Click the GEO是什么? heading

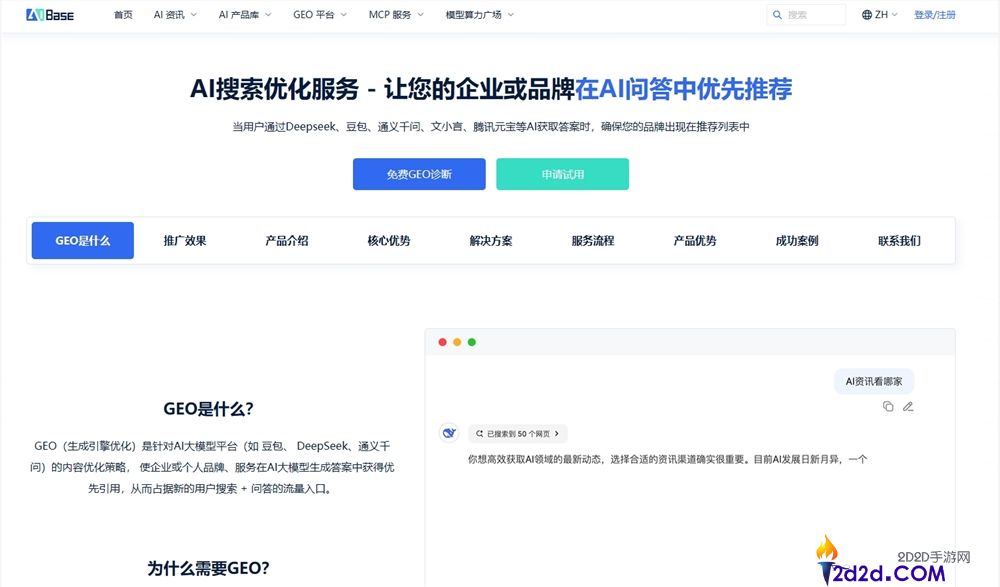209,409
